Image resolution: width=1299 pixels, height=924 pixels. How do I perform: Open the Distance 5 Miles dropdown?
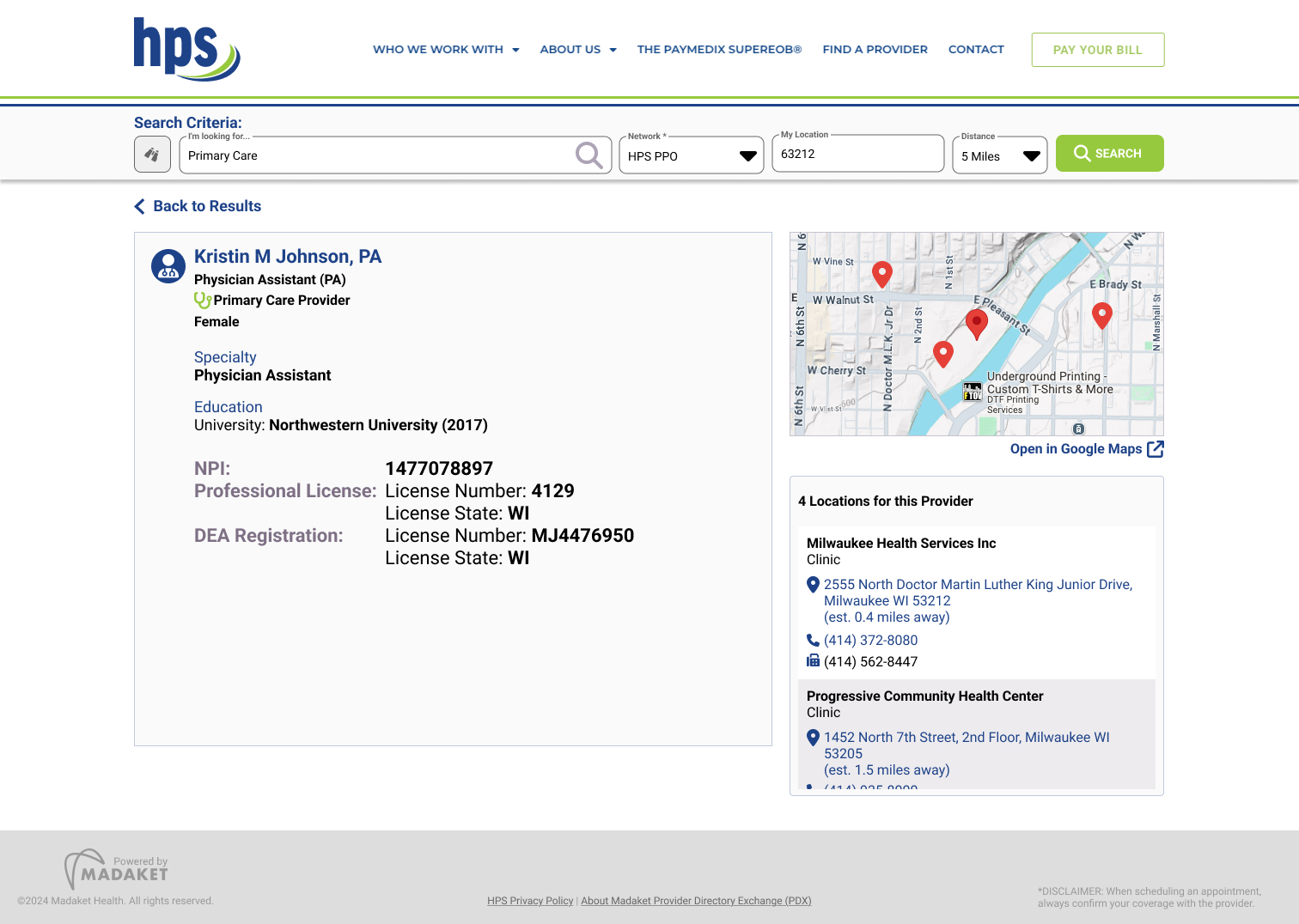(x=1000, y=155)
